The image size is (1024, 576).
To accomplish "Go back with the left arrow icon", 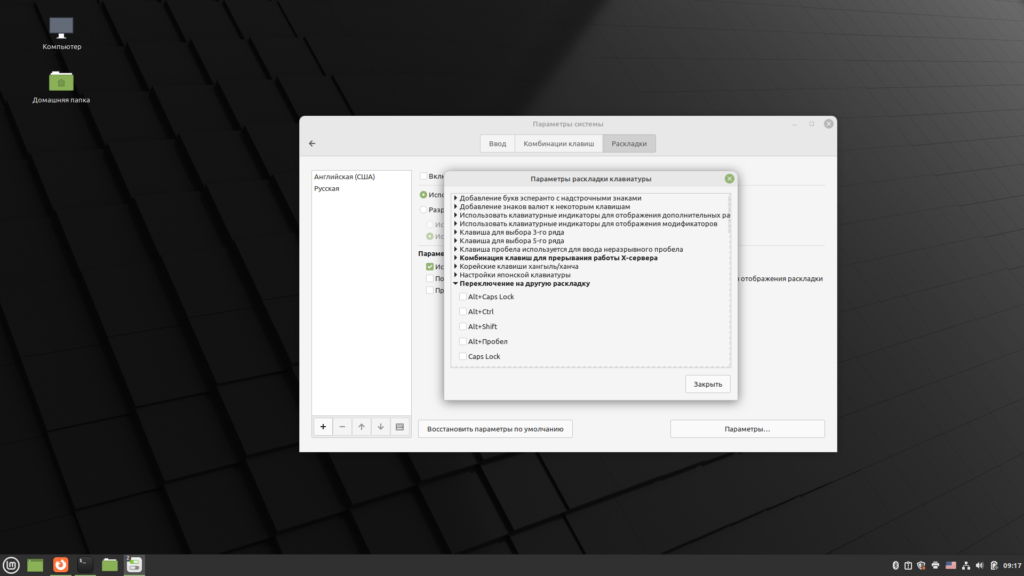I will [312, 144].
